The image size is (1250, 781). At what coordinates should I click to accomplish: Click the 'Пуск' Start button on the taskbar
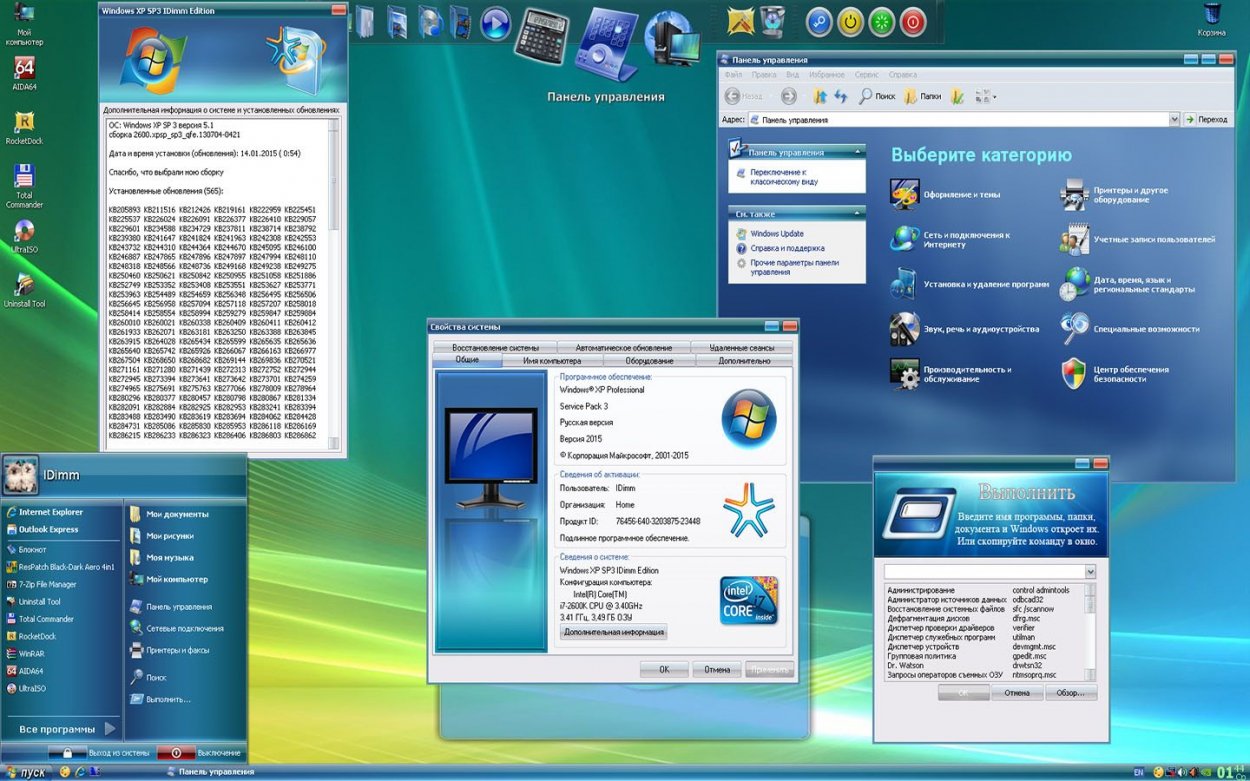click(26, 772)
